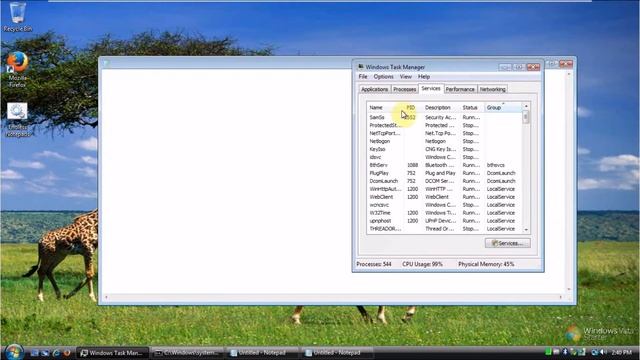Select the NetTcpPort... service row

(444, 133)
